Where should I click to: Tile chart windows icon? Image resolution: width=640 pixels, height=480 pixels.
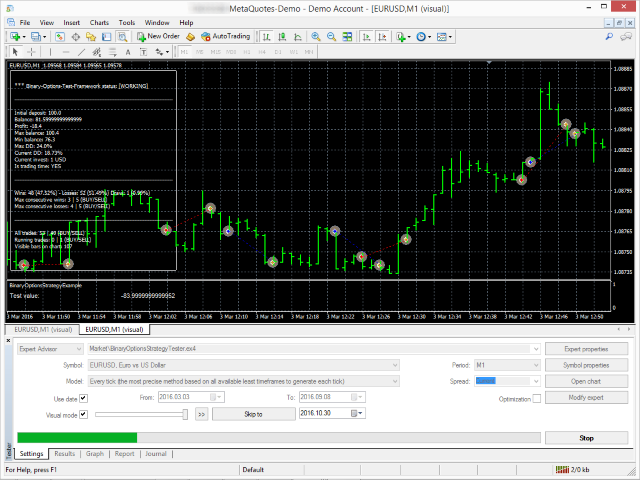point(347,37)
